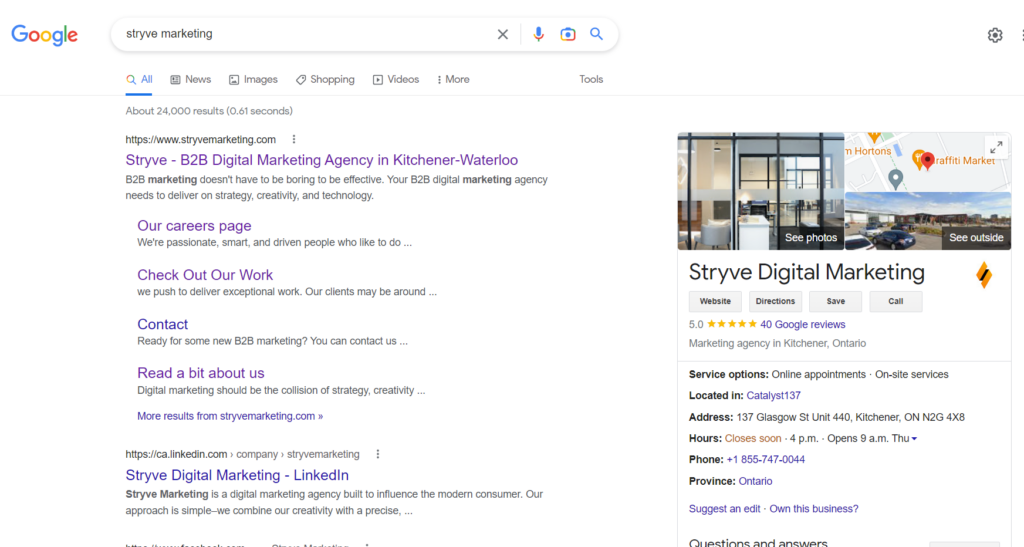Click the ca.linkedin.com breadcrumb URL
1024x547 pixels.
[242, 454]
